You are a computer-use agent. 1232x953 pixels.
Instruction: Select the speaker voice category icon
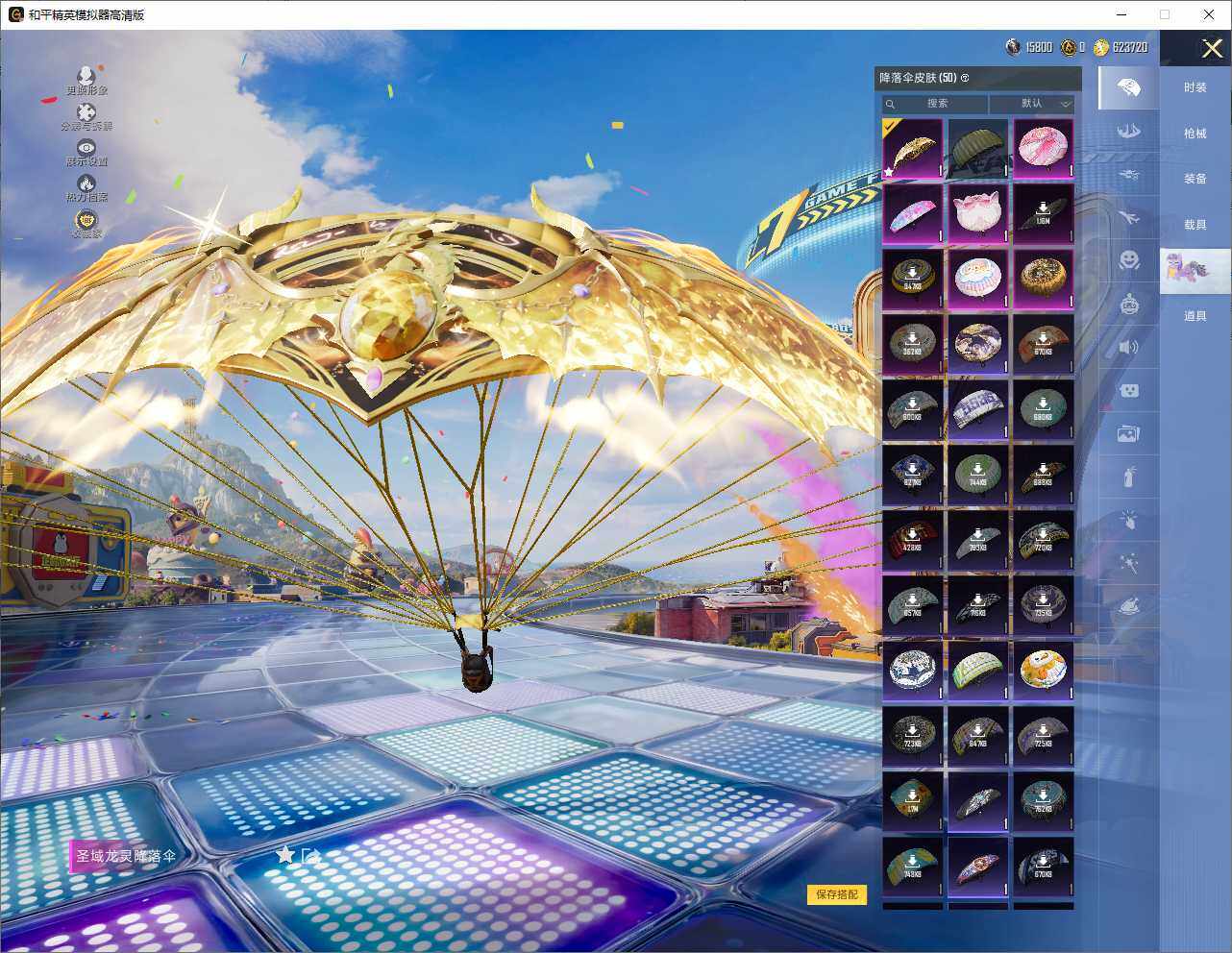(x=1129, y=347)
